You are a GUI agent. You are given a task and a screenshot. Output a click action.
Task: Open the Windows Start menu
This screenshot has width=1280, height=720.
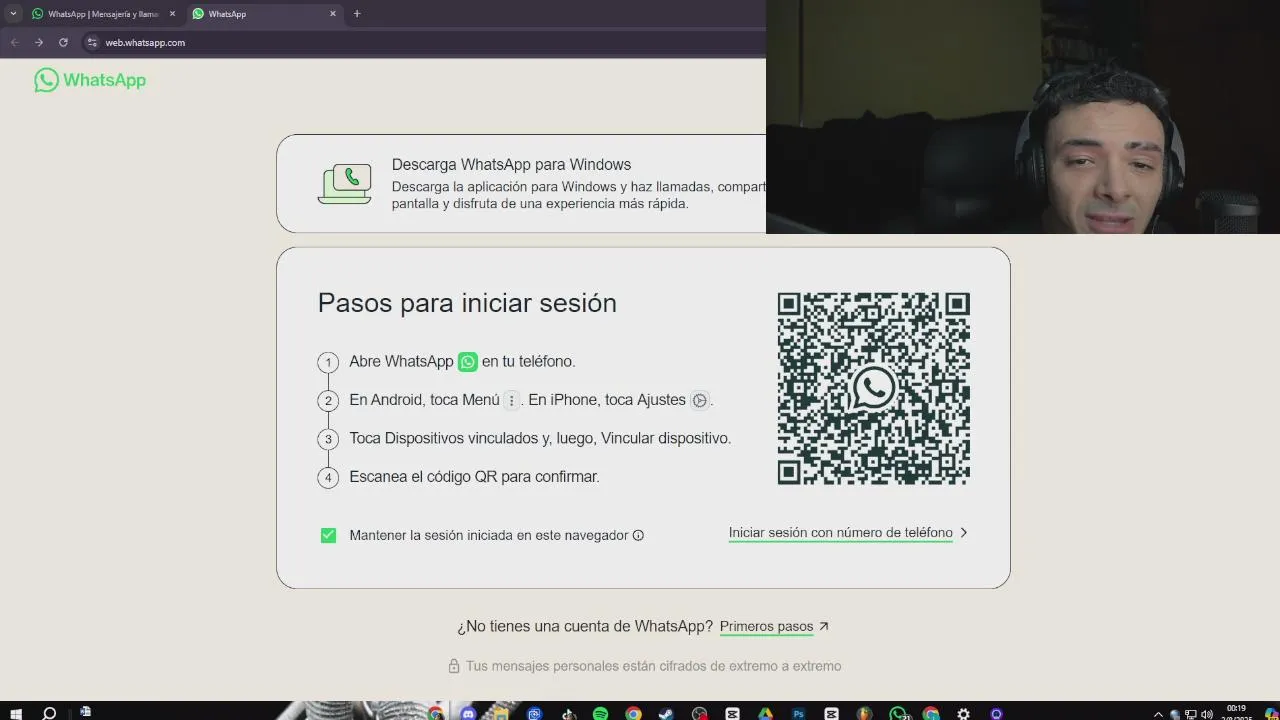pyautogui.click(x=14, y=712)
